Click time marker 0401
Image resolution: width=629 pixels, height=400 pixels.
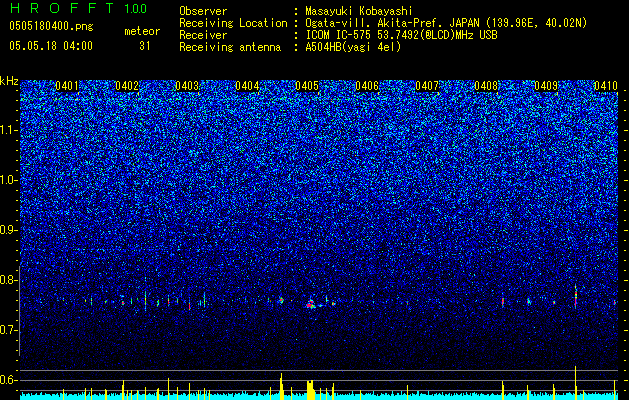(x=67, y=86)
